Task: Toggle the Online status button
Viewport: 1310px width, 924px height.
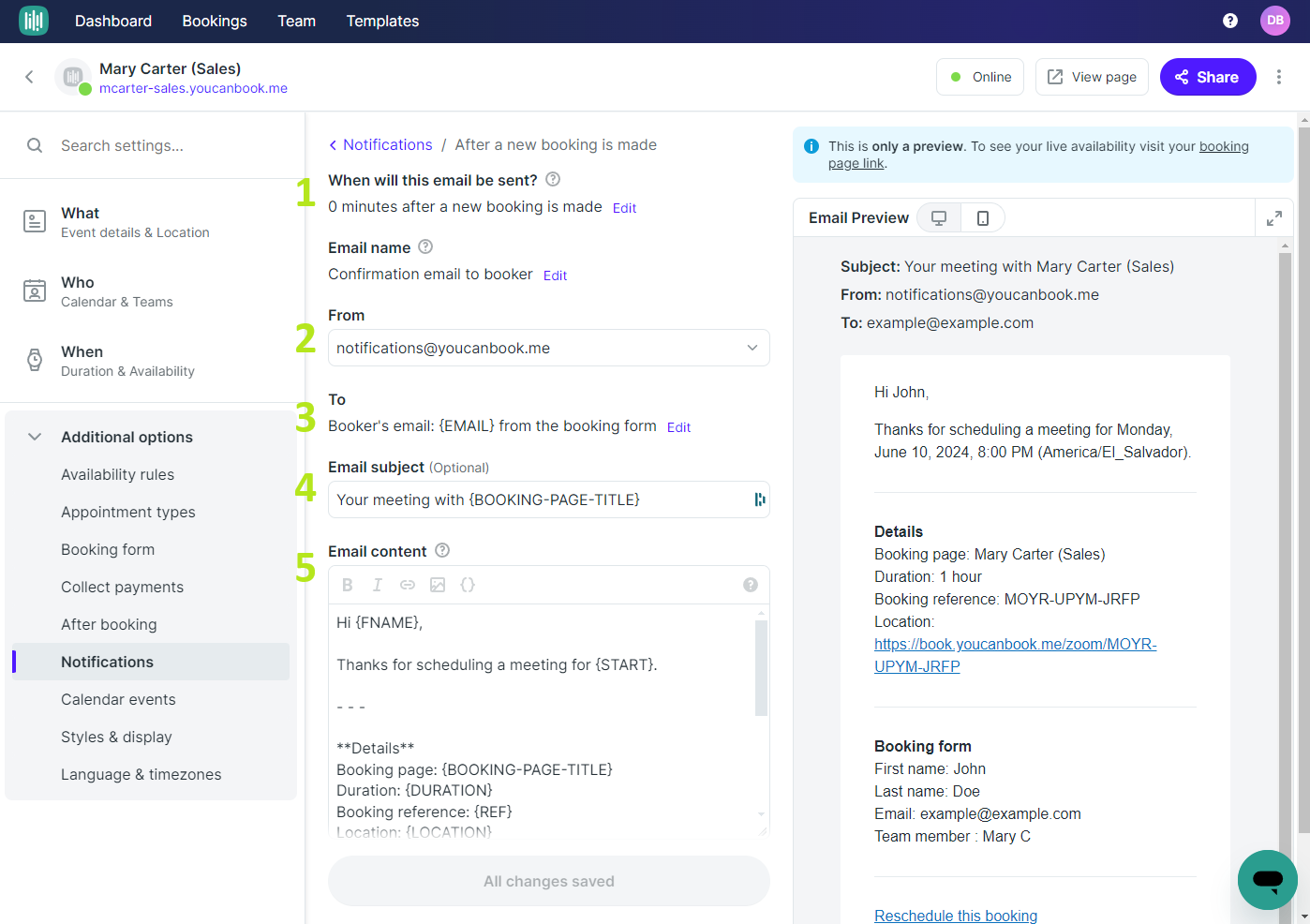Action: click(980, 77)
